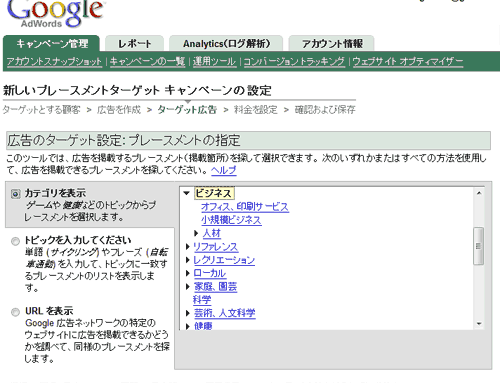Go to the アカウント情報 tab
The width and height of the screenshot is (500, 383).
tap(332, 43)
